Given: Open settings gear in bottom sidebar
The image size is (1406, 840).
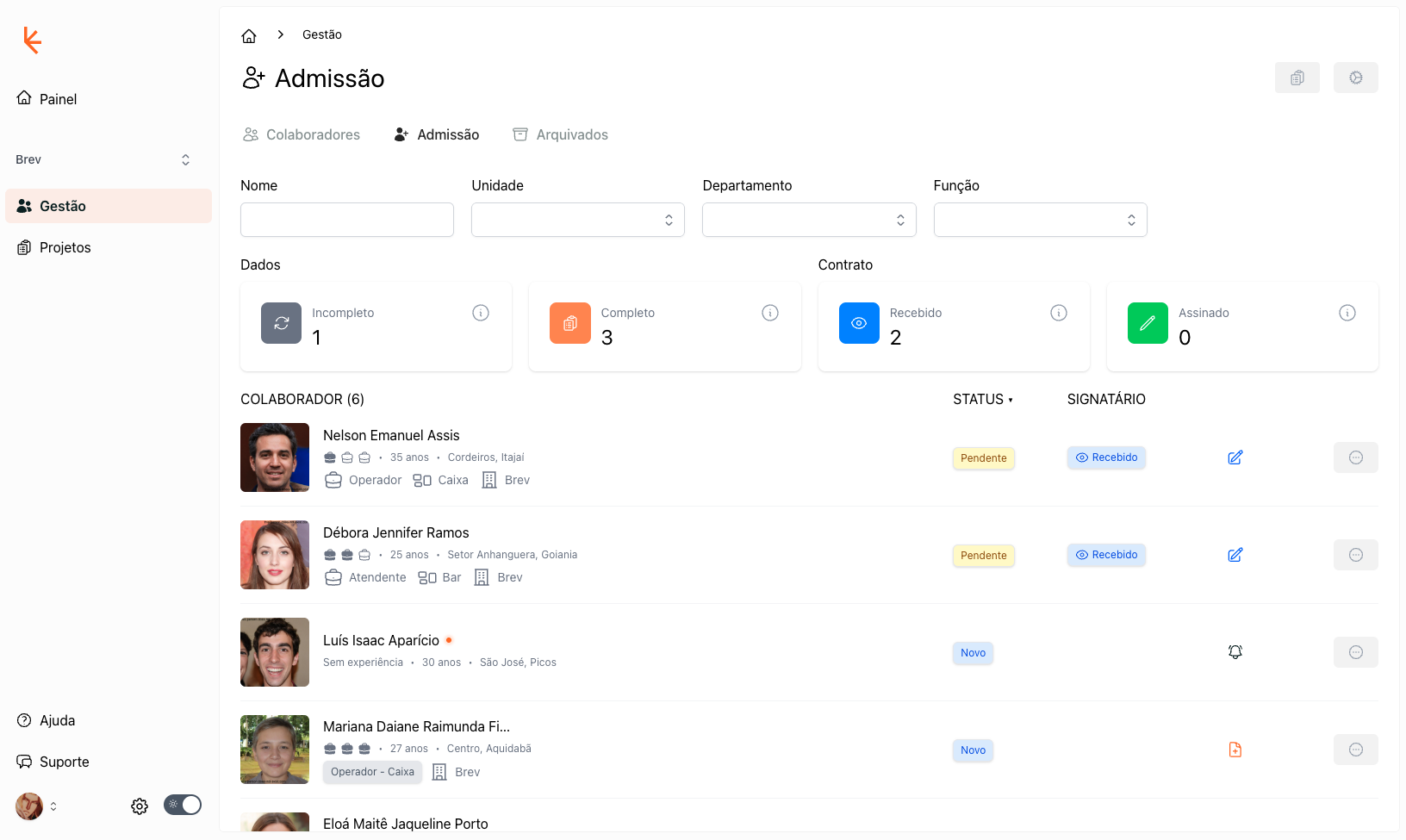Looking at the screenshot, I should pyautogui.click(x=140, y=806).
